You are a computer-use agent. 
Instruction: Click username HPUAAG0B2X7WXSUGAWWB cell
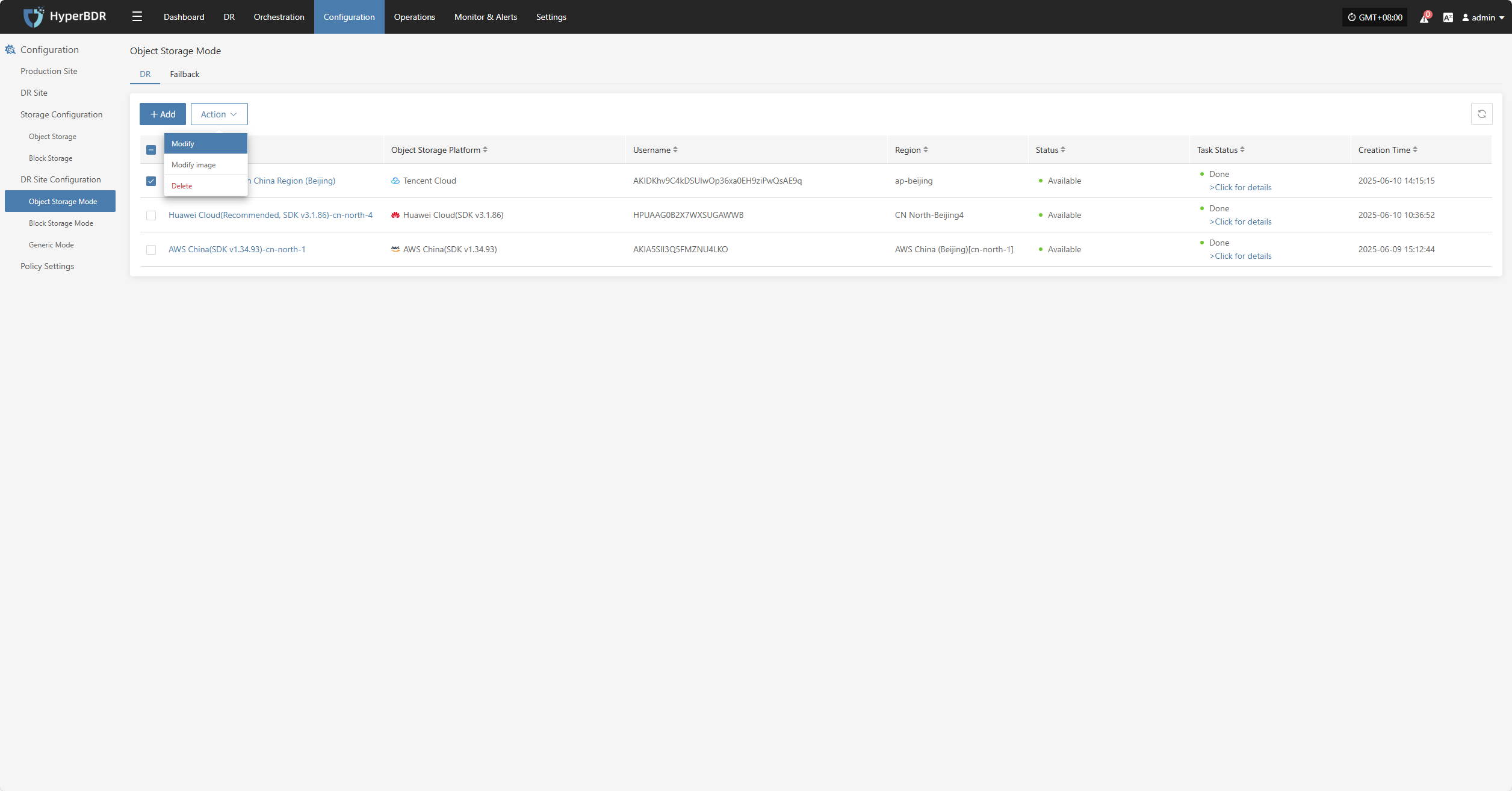[688, 215]
